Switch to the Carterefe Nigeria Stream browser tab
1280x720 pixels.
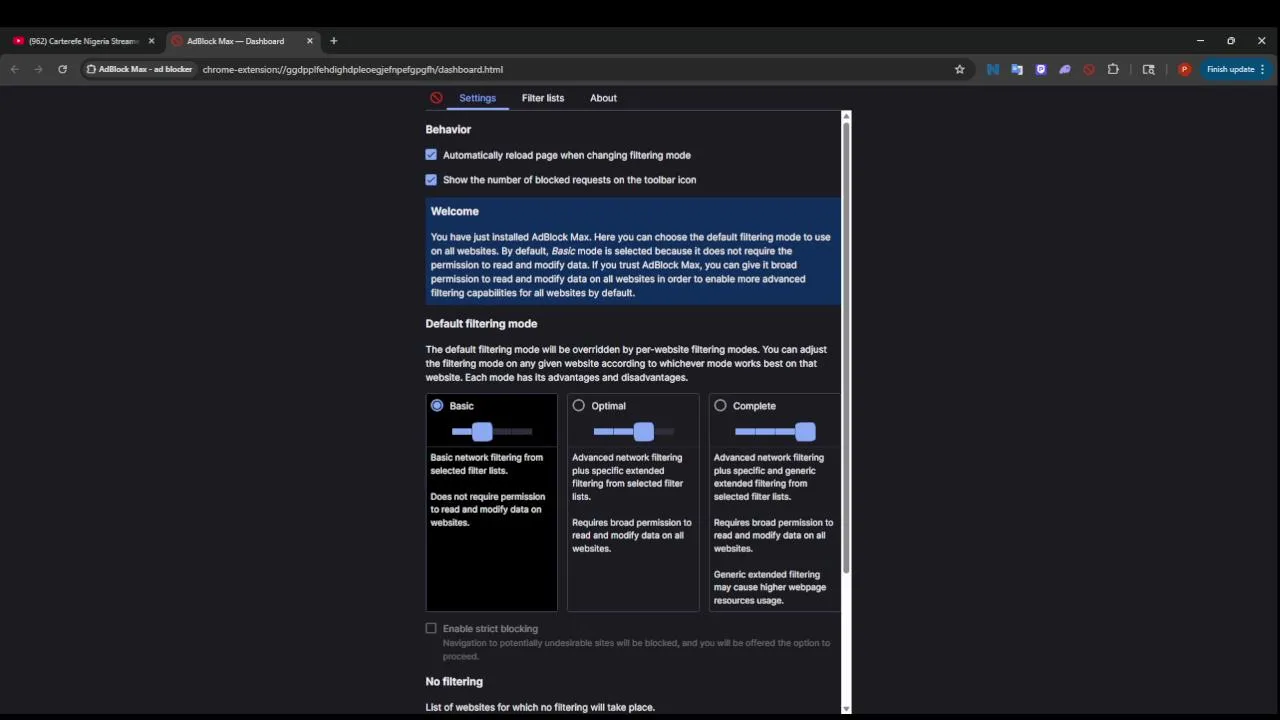coord(83,41)
